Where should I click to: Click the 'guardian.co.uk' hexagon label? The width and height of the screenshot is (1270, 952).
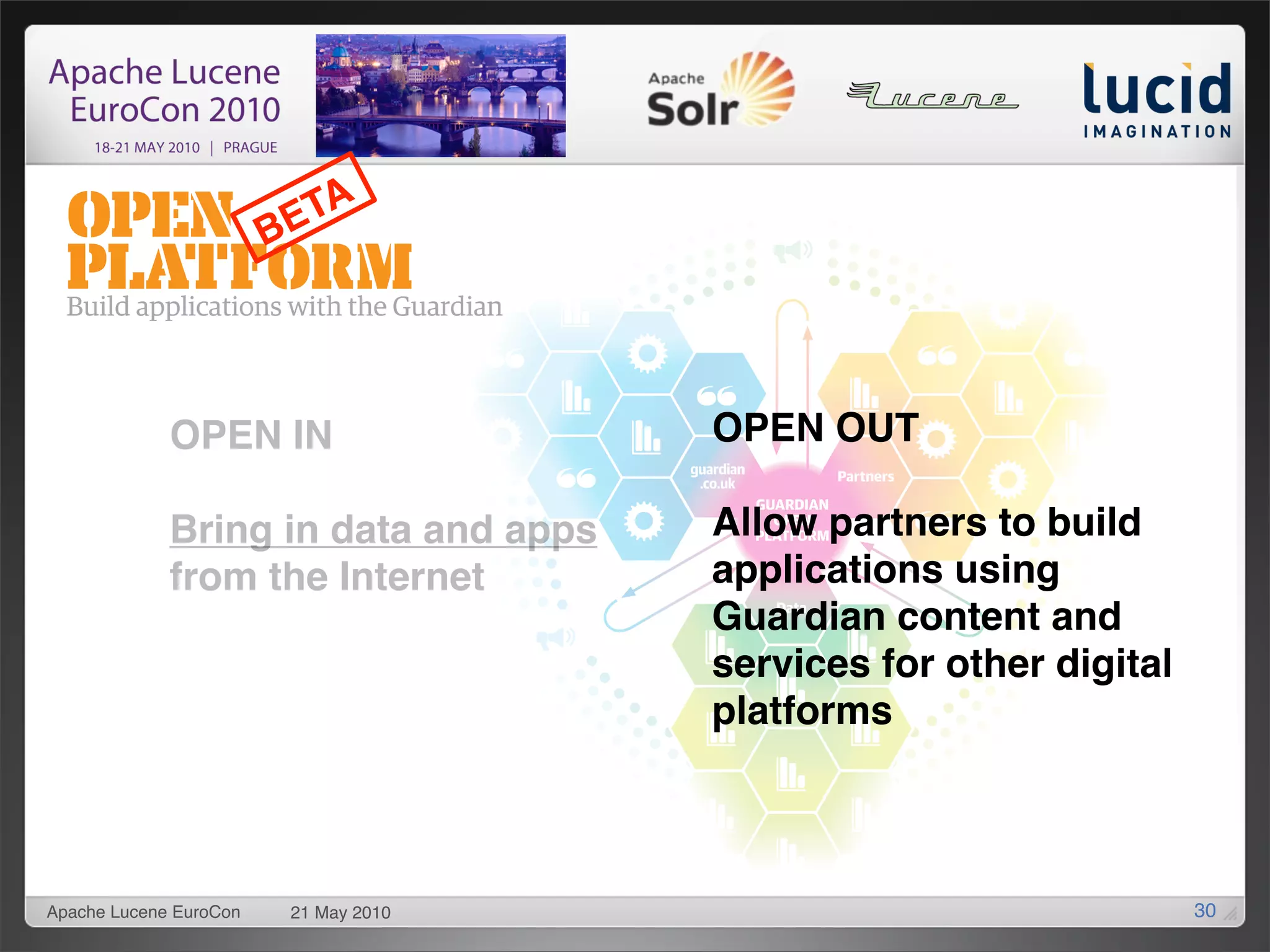coord(717,476)
